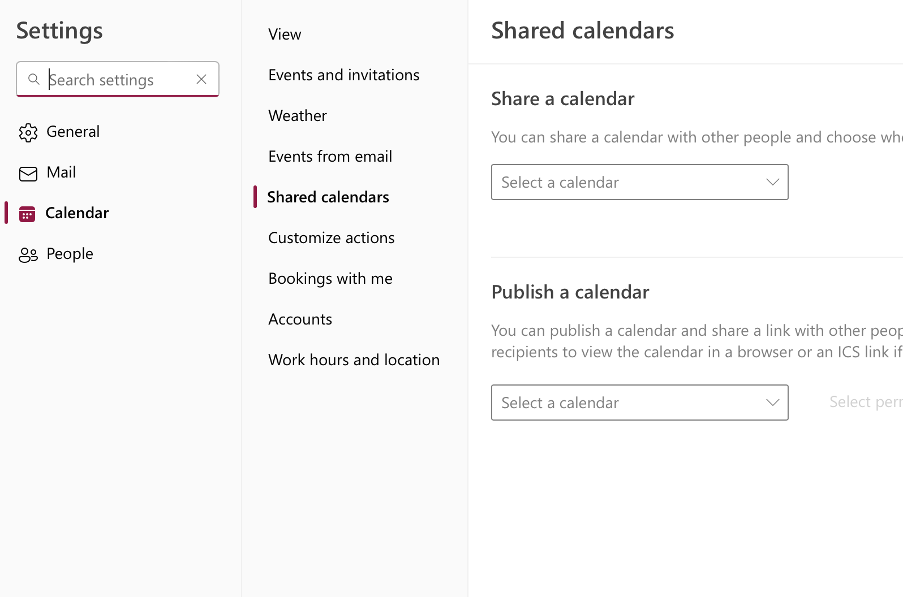The width and height of the screenshot is (904, 598).
Task: Clear the search settings box
Action: point(201,80)
